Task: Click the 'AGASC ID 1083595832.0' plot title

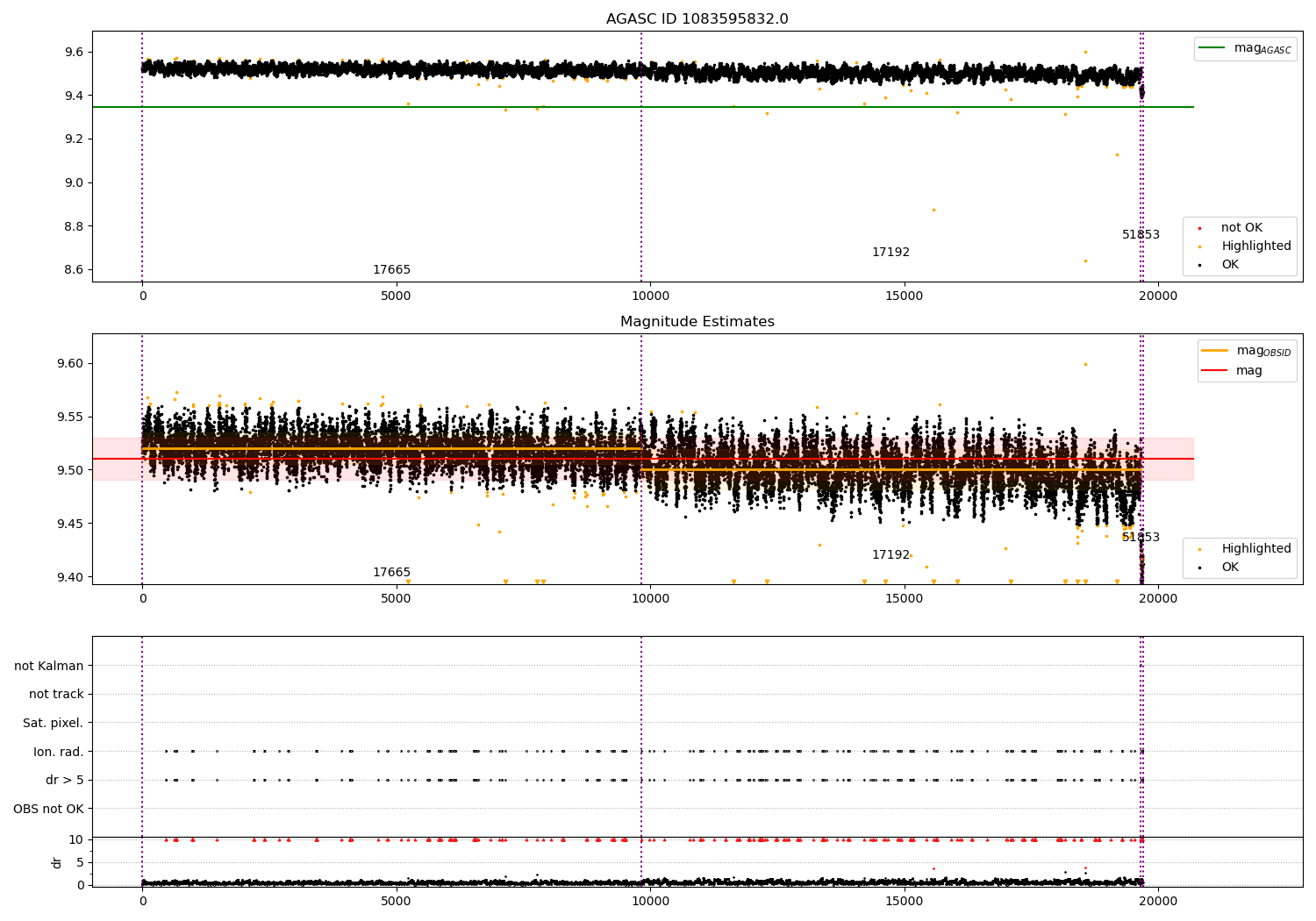Action: (697, 19)
